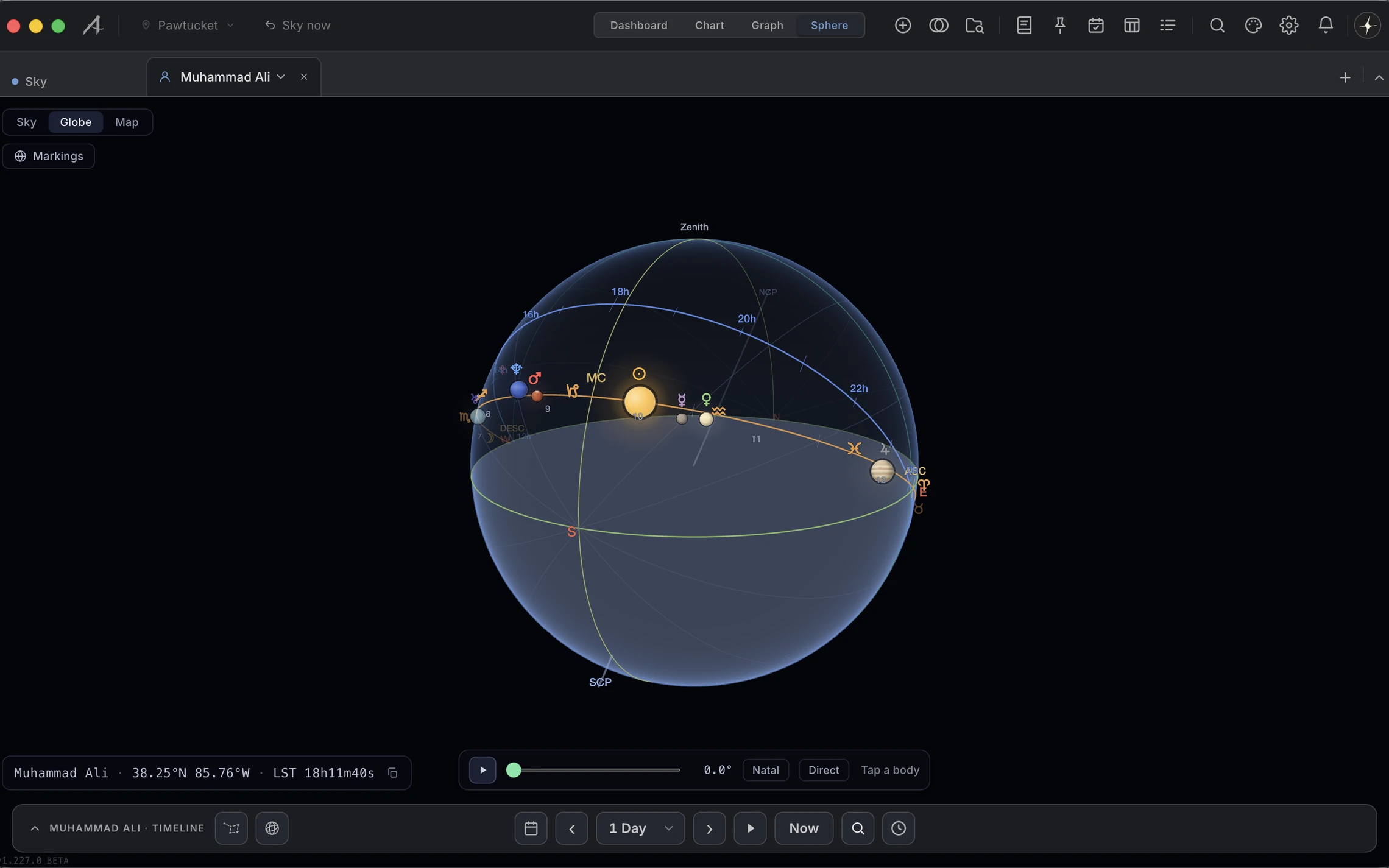Open the table columns icon
The width and height of the screenshot is (1389, 868).
[x=1131, y=25]
